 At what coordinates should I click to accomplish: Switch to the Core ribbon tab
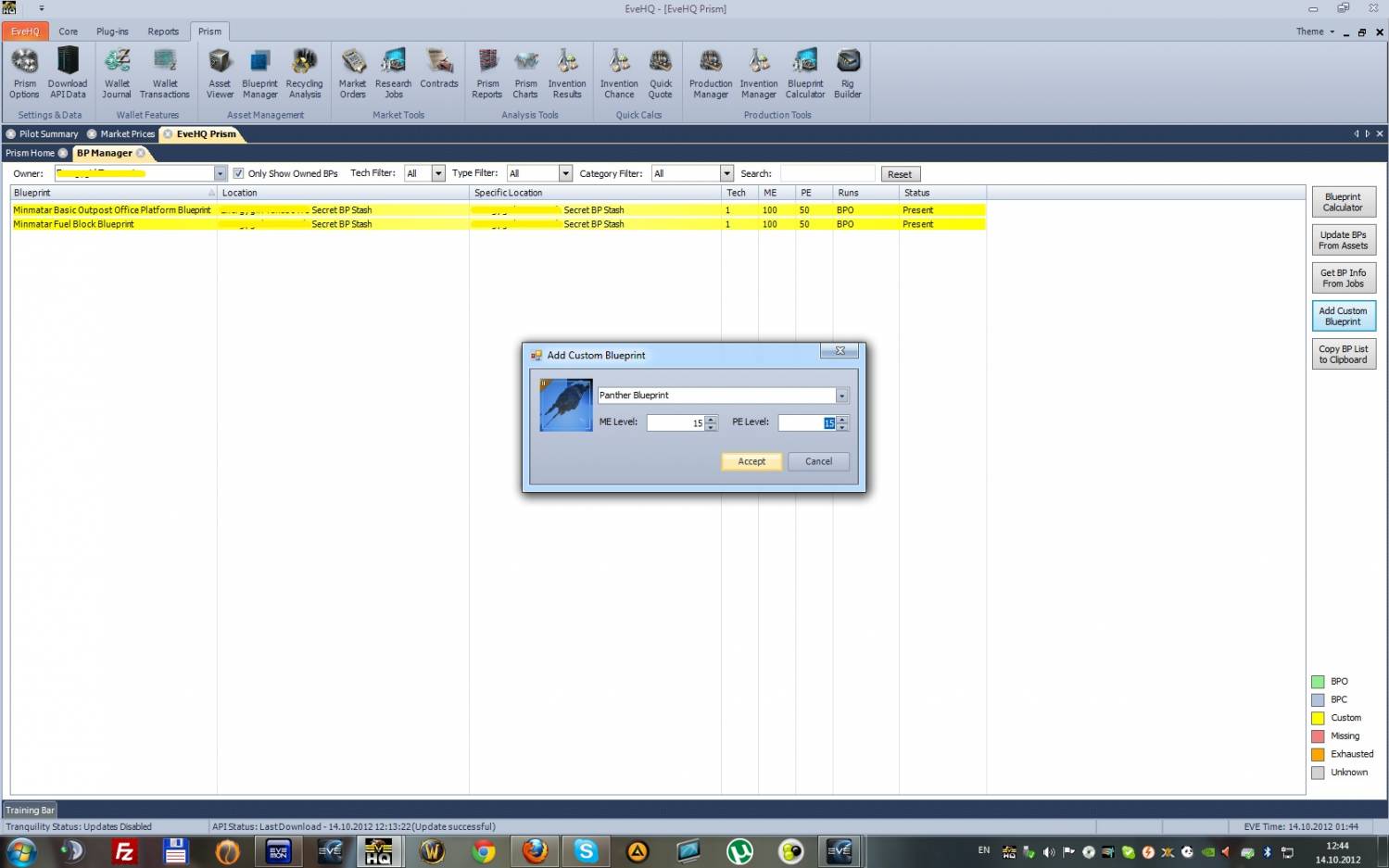point(69,31)
